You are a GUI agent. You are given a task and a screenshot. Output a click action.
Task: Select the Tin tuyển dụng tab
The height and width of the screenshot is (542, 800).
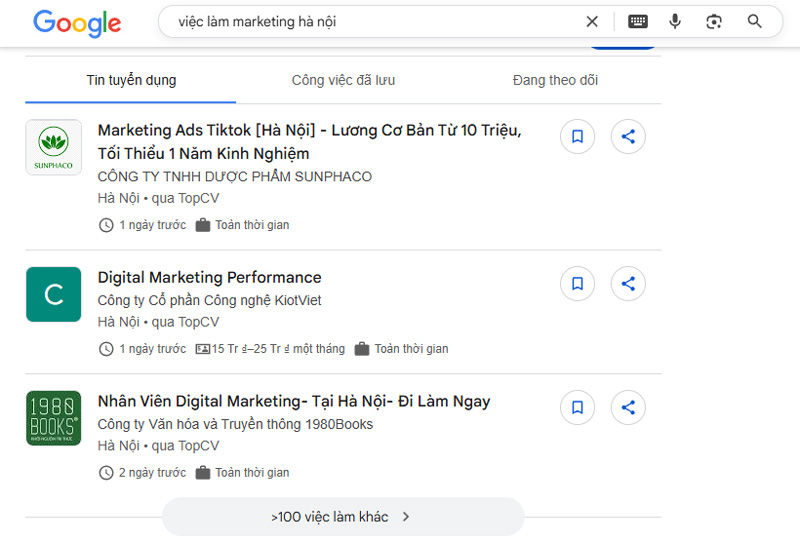131,80
